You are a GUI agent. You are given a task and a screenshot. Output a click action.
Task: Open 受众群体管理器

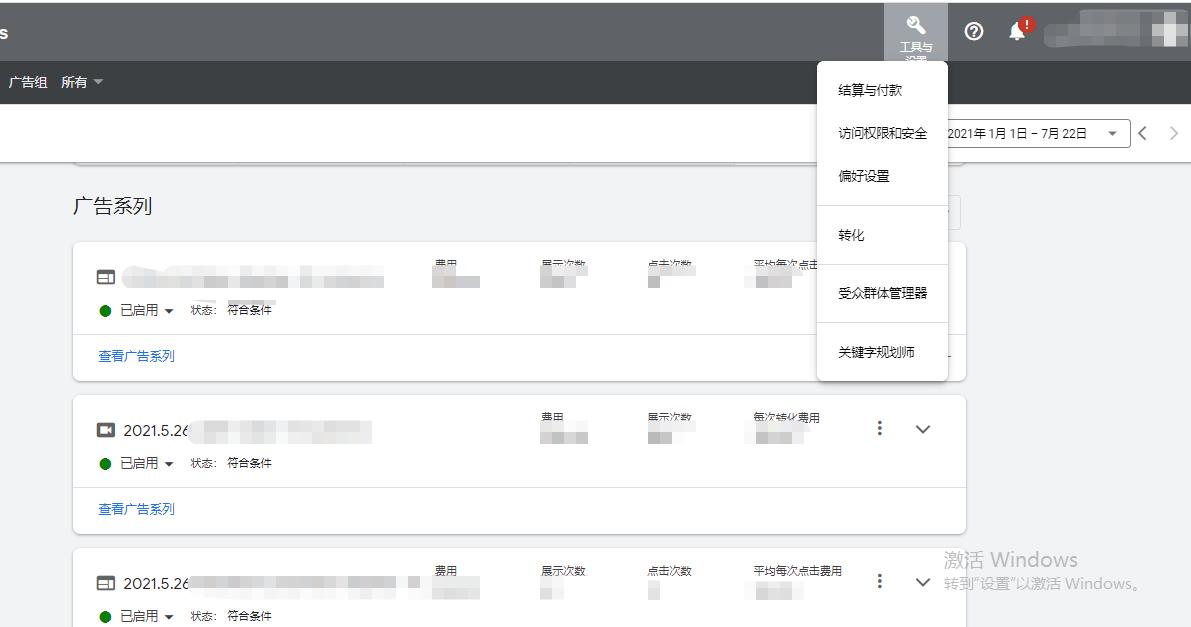883,292
